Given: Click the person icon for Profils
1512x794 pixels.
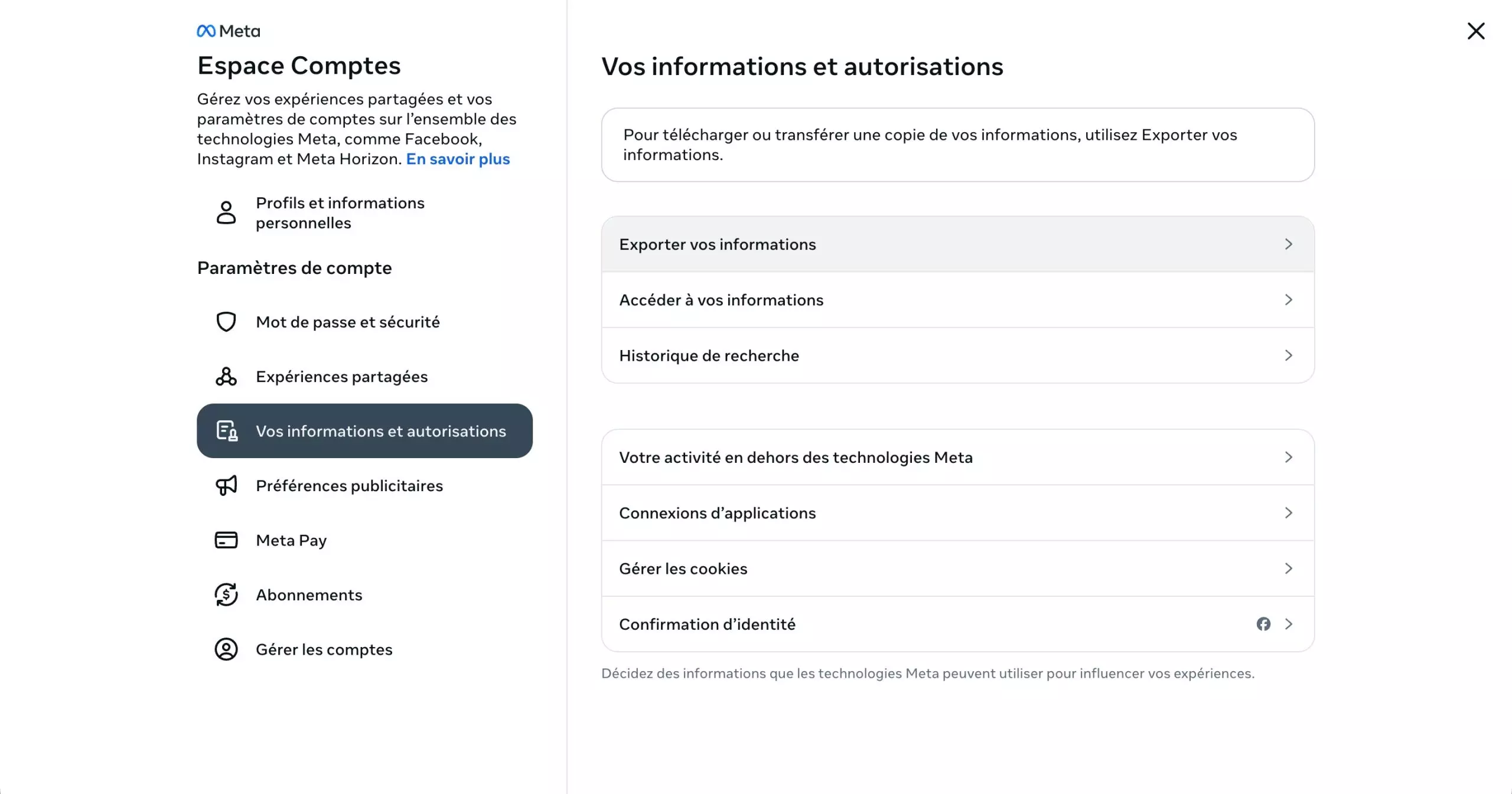Looking at the screenshot, I should click(226, 213).
